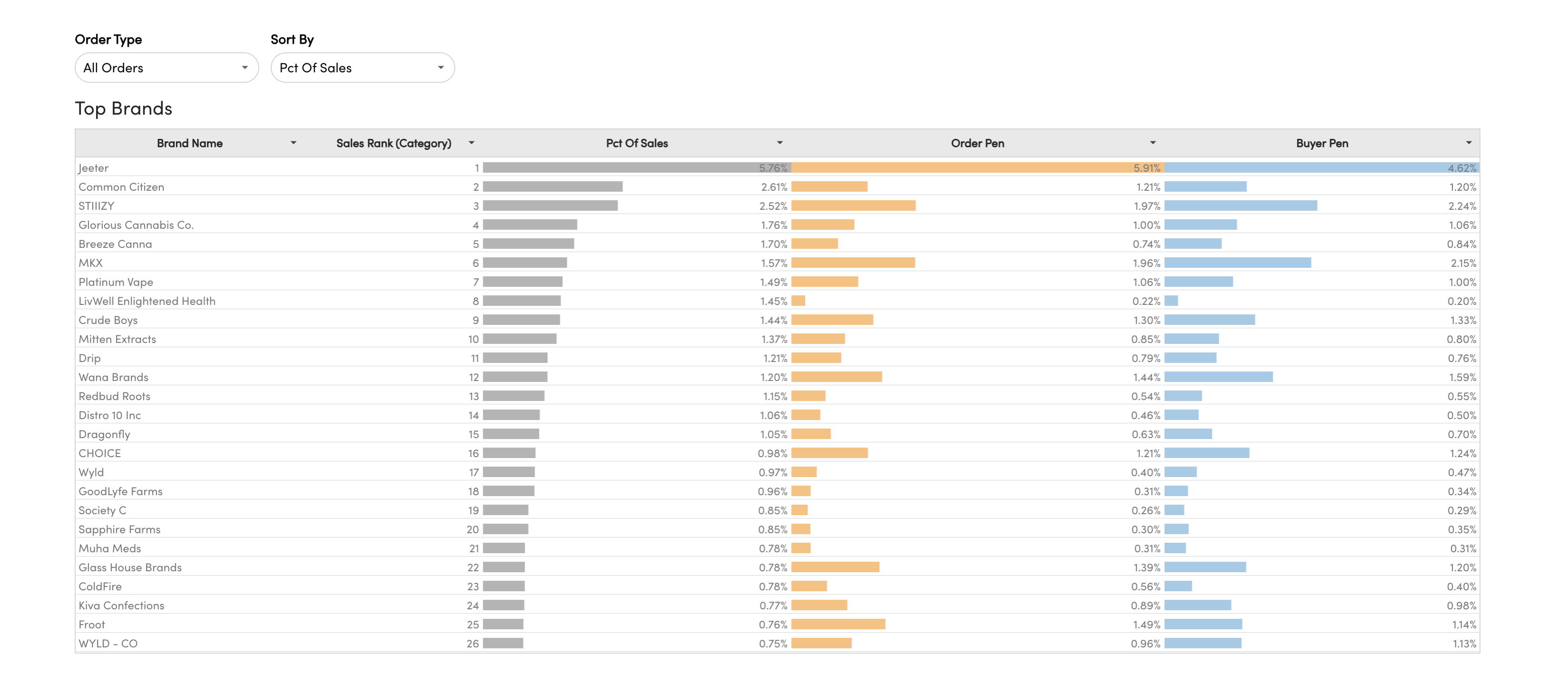Screen dimensions: 1568x684
Task: Select the Glass House Brands brand name
Action: tap(130, 567)
